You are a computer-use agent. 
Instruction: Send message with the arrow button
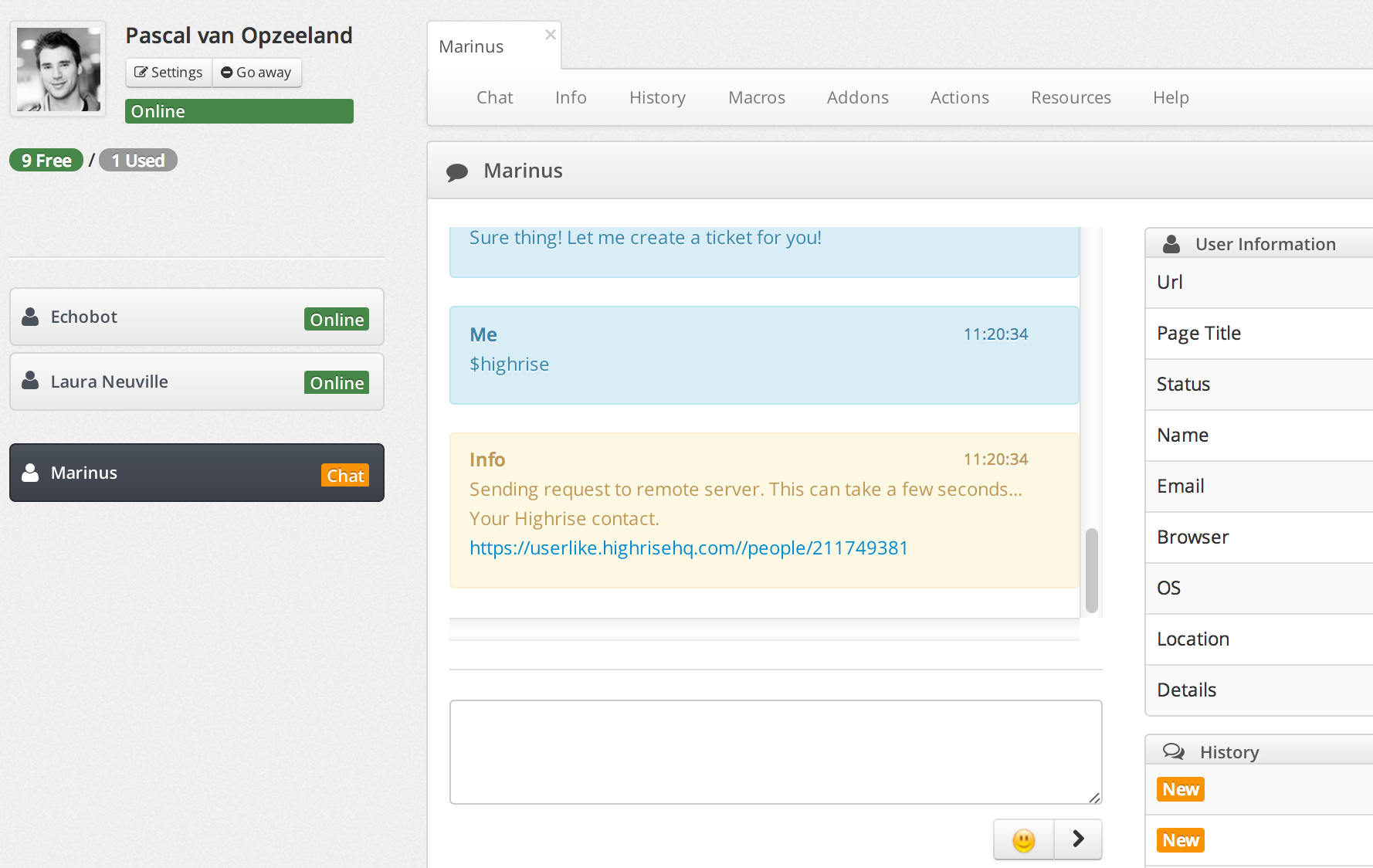coord(1079,839)
